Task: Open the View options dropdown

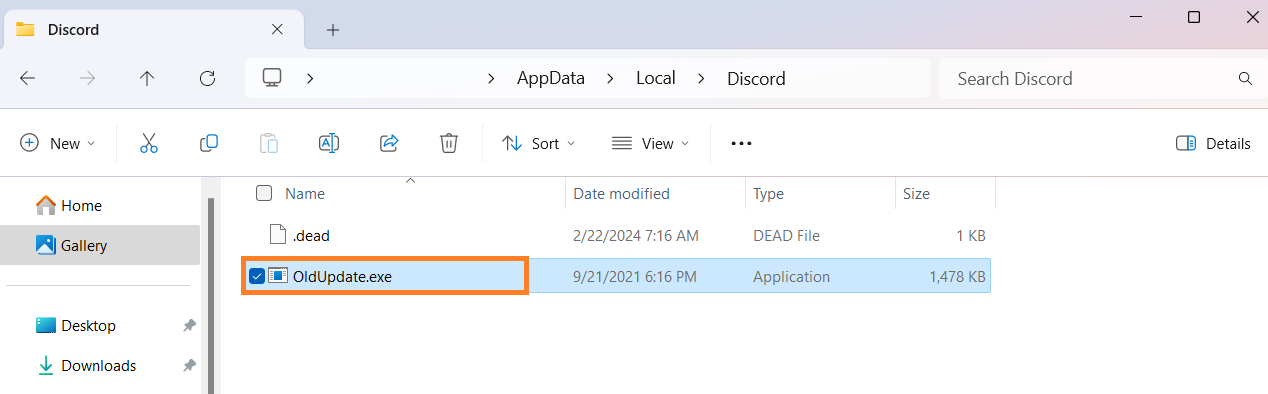Action: pyautogui.click(x=651, y=143)
